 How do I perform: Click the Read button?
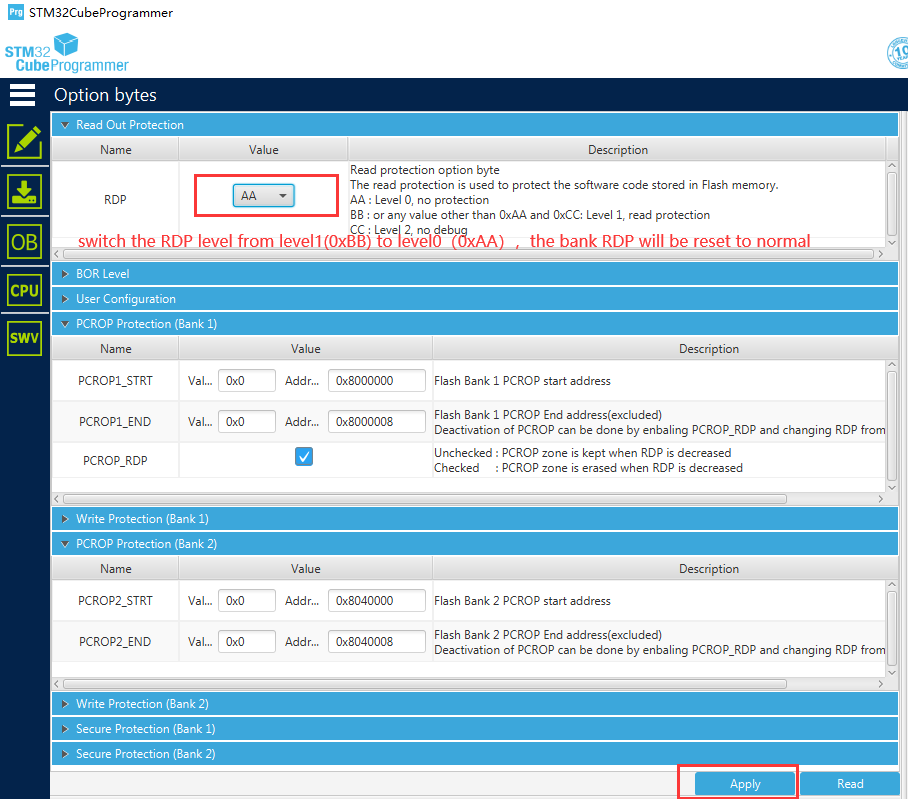(x=850, y=784)
